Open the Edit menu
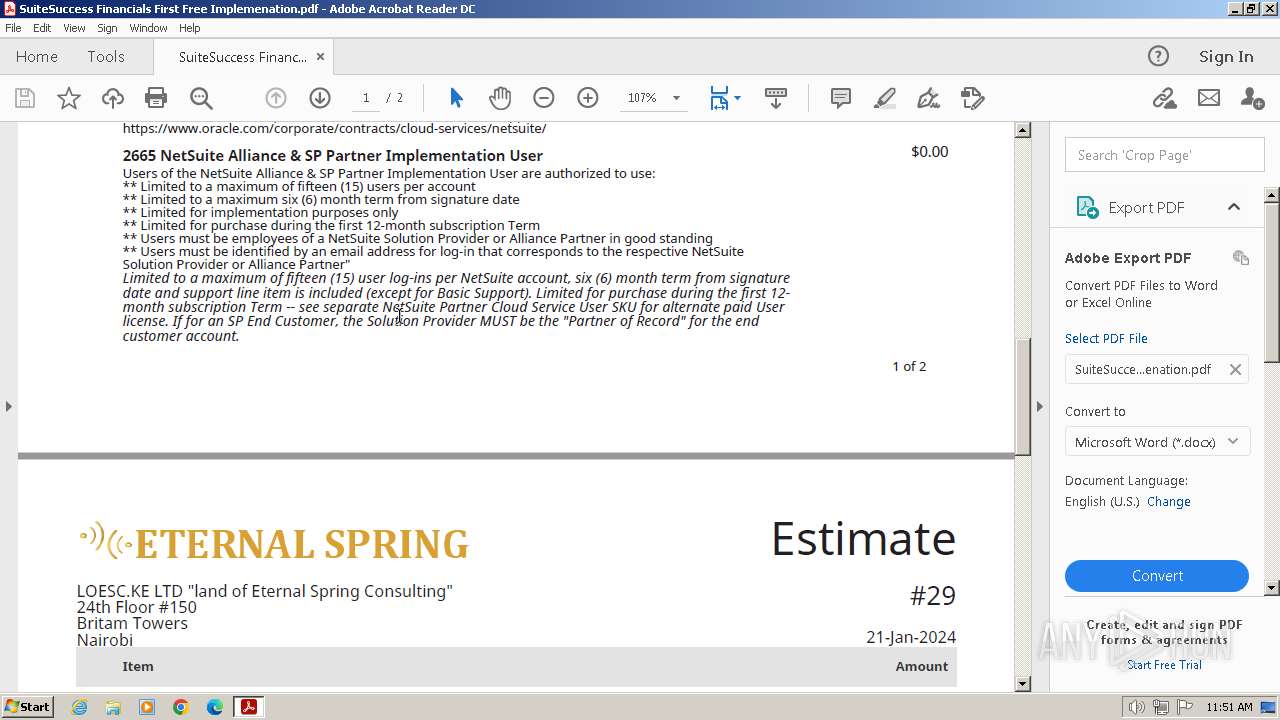 click(x=42, y=28)
